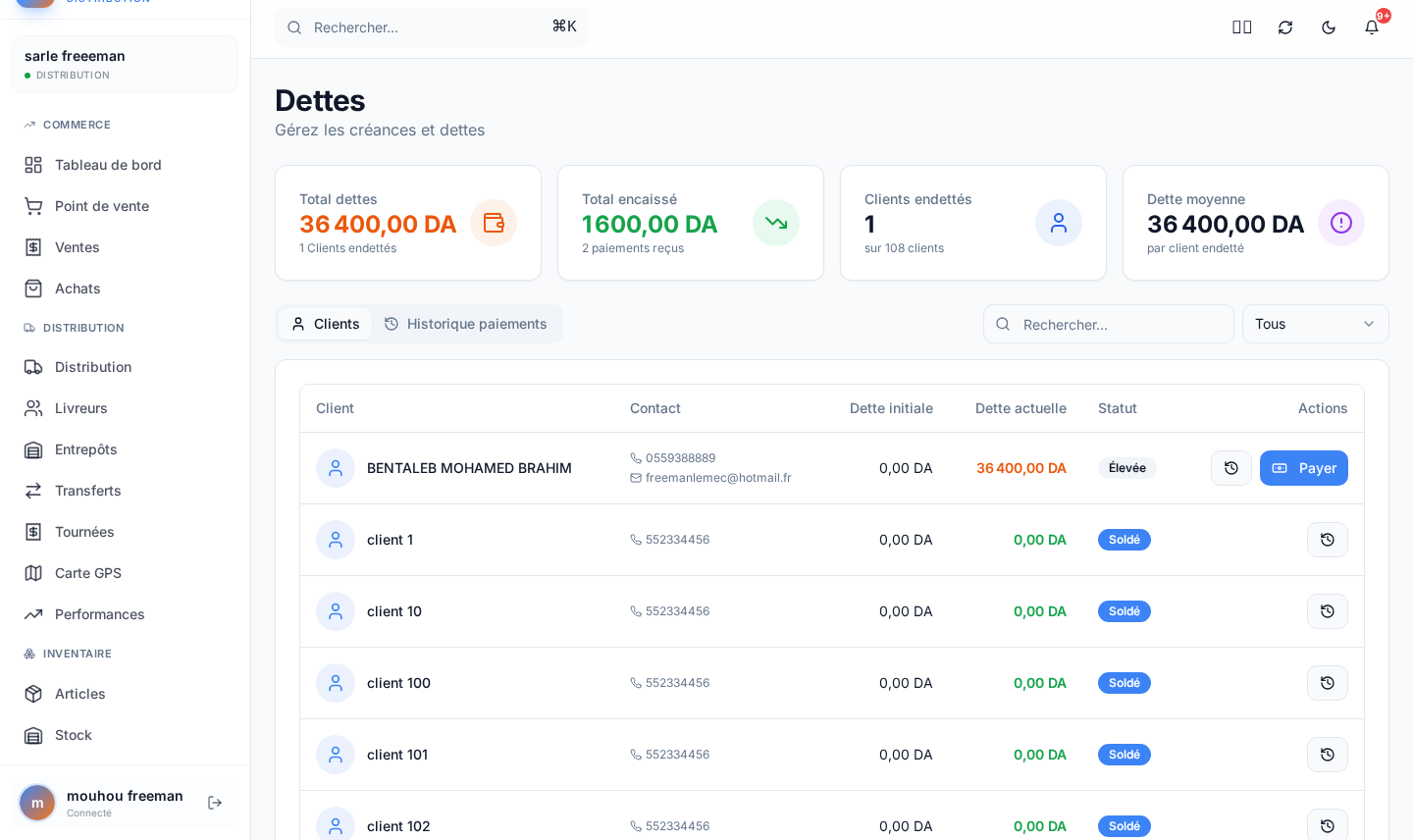Click the clients table Rechercher field

[1109, 324]
